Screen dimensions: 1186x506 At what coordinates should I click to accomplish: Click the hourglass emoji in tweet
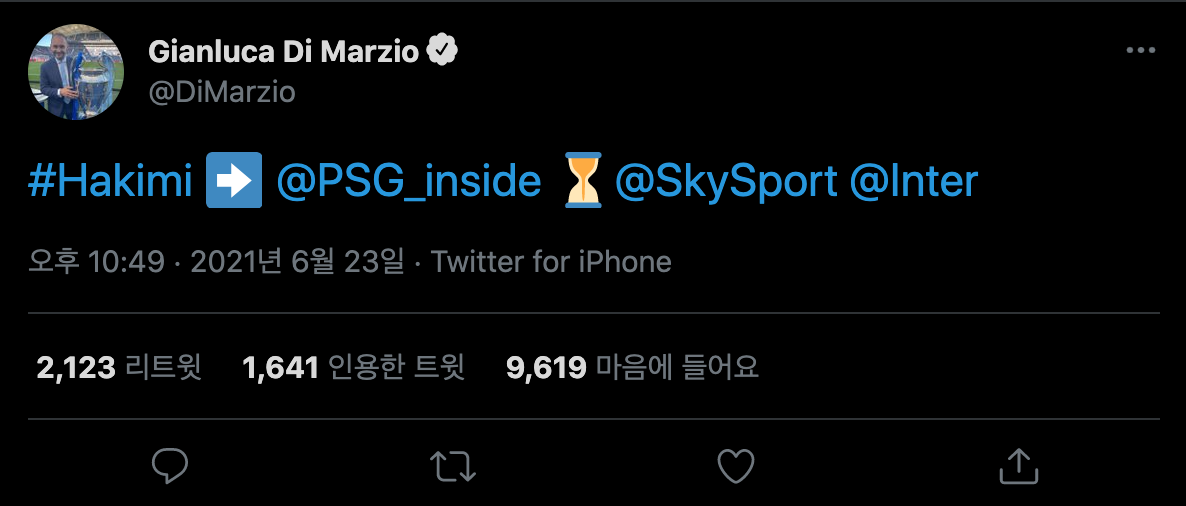point(584,183)
